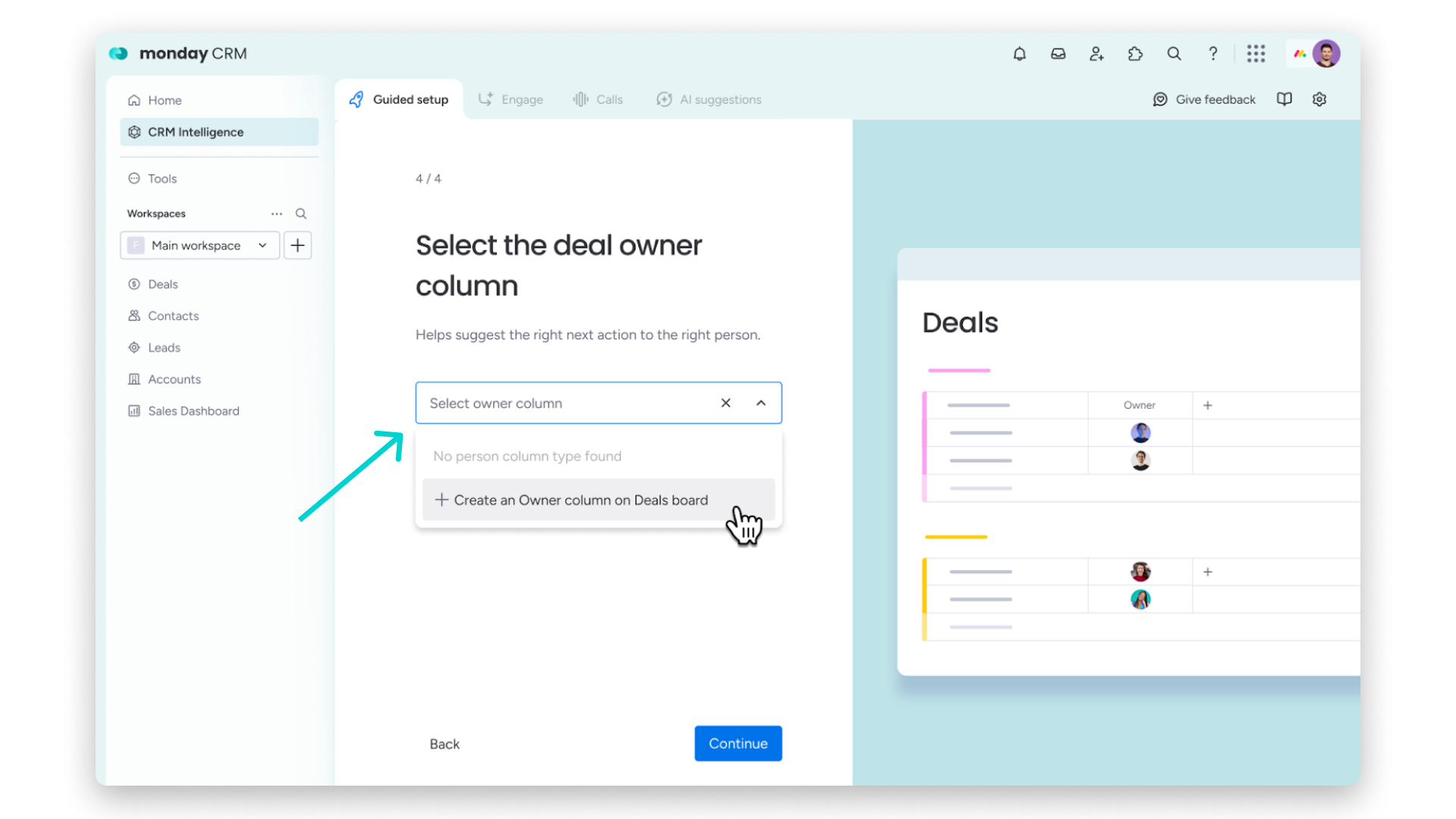
Task: Collapse the owner column dropdown chevron
Action: point(761,403)
